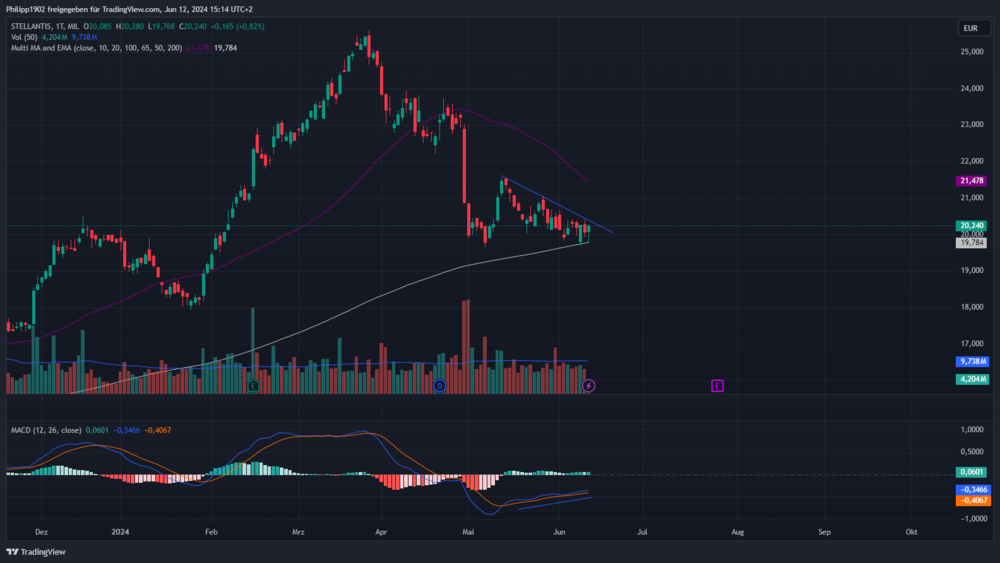Click the green 4,204M volume label

click(x=973, y=379)
